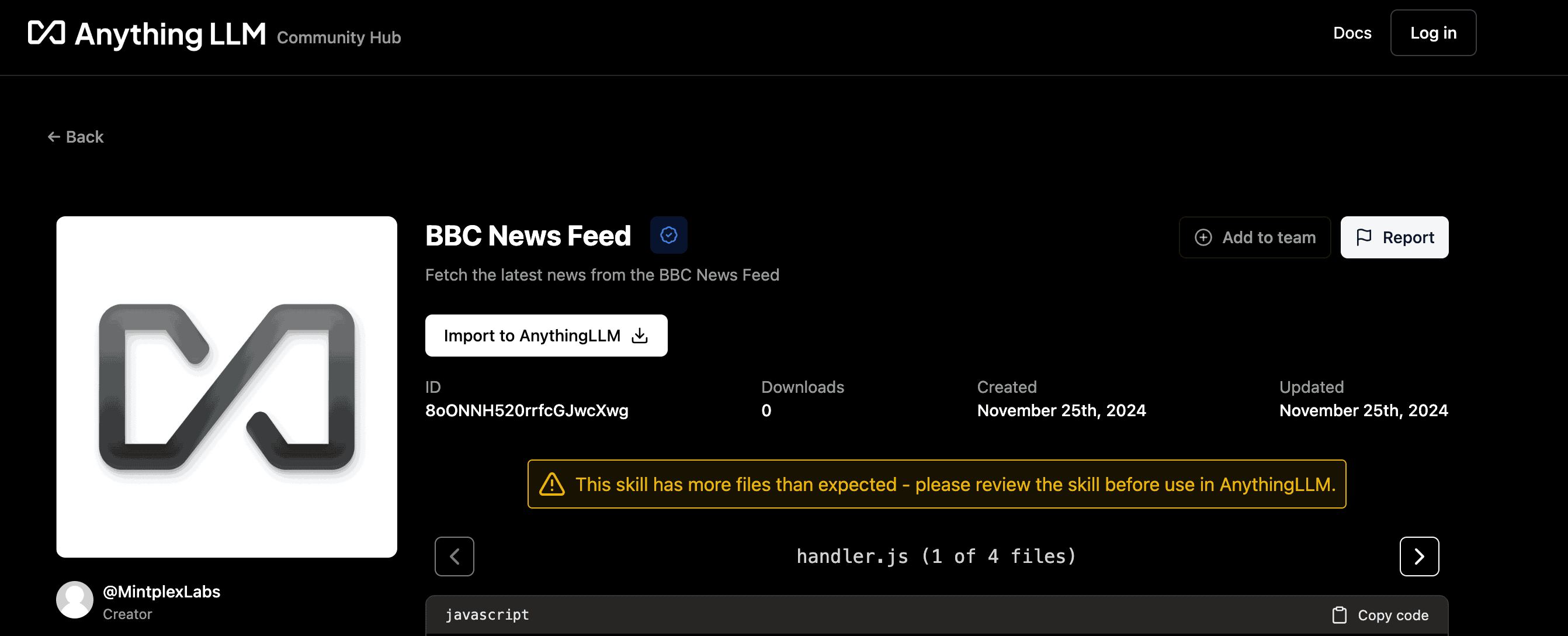Click the Log in button
Viewport: 1568px width, 636px height.
(x=1433, y=33)
